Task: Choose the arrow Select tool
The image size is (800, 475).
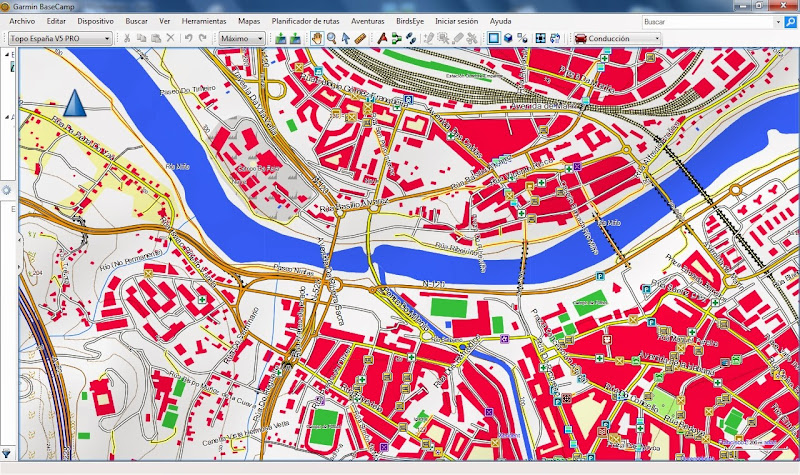Action: (x=346, y=38)
